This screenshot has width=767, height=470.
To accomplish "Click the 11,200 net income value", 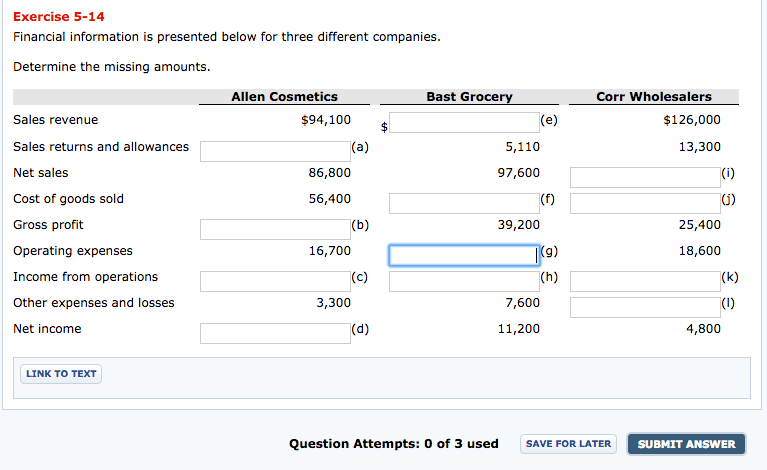I will 519,329.
